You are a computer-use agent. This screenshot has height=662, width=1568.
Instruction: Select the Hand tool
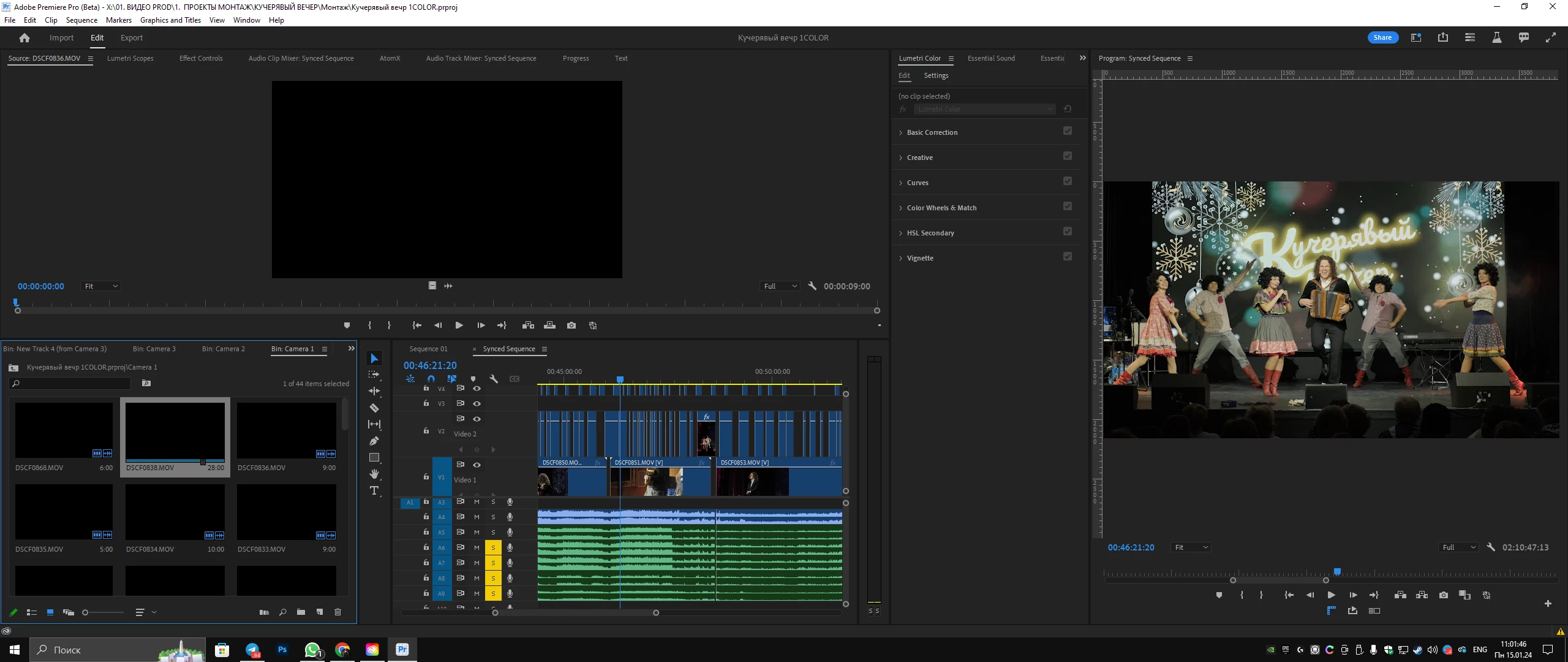click(374, 474)
